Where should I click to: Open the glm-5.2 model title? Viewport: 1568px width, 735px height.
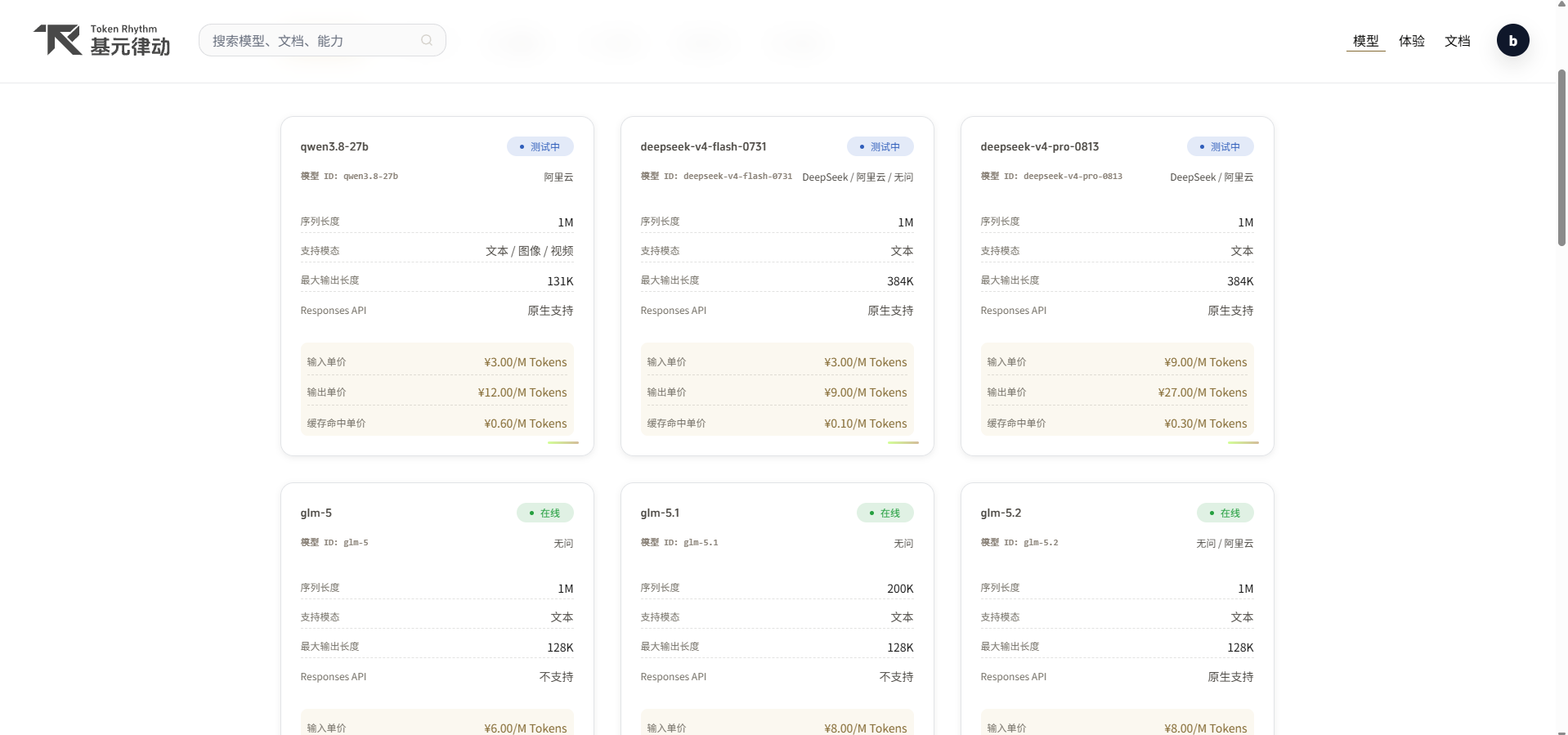click(1001, 513)
